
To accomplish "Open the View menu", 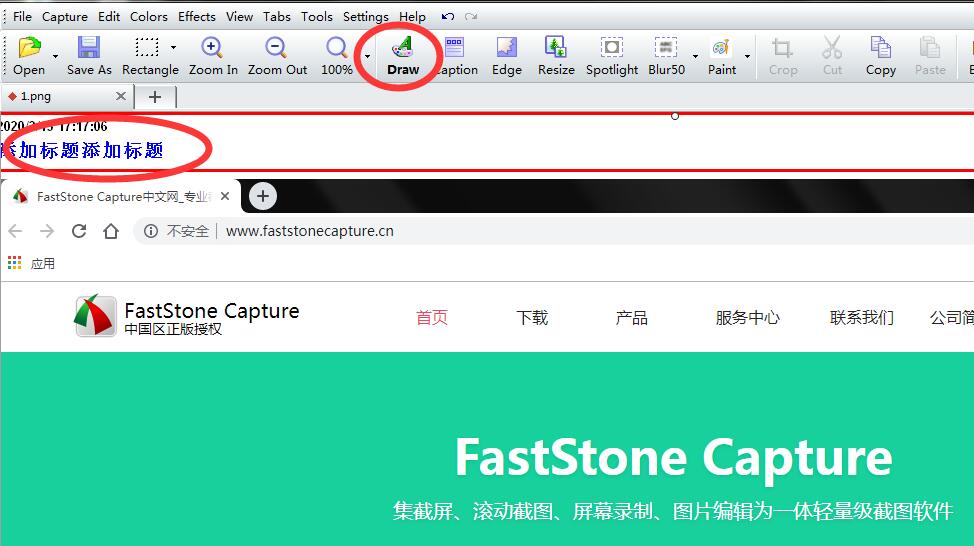I will tap(239, 17).
